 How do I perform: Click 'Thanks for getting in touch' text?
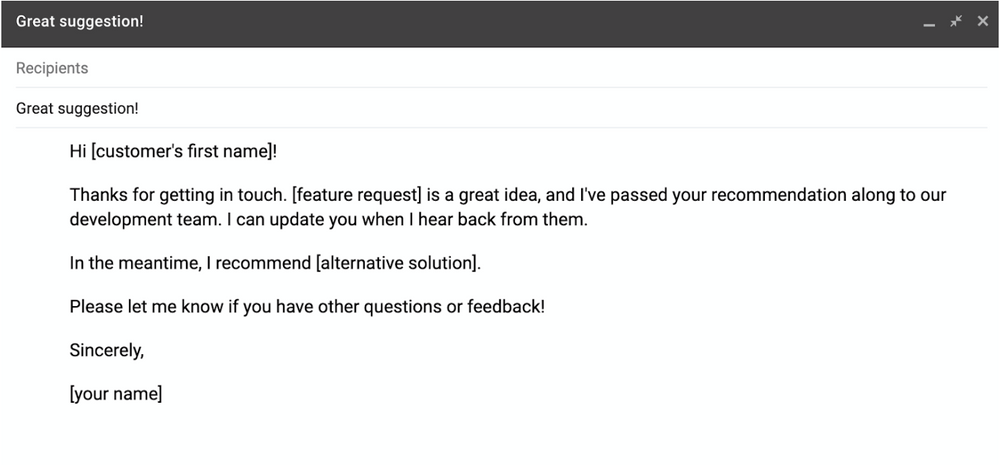pyautogui.click(x=178, y=195)
